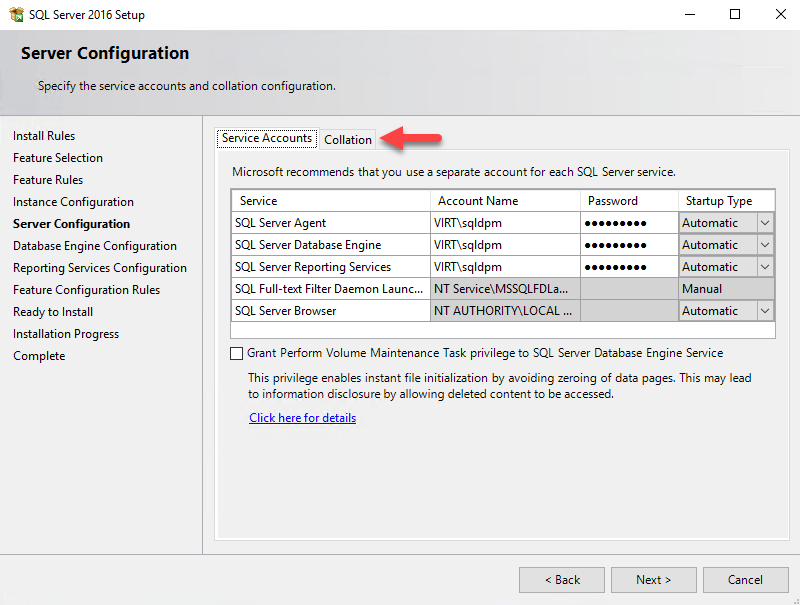Click Password field for SQL Server Agent

629,223
